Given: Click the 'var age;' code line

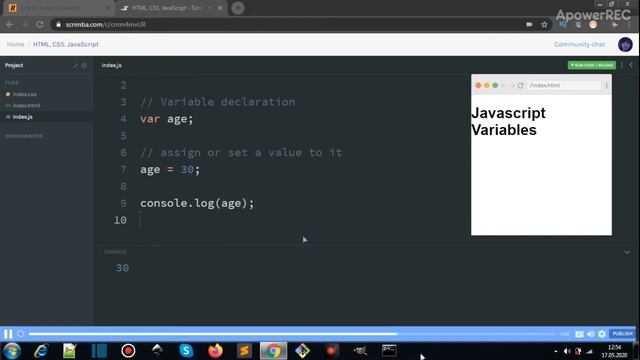Looking at the screenshot, I should (x=167, y=119).
